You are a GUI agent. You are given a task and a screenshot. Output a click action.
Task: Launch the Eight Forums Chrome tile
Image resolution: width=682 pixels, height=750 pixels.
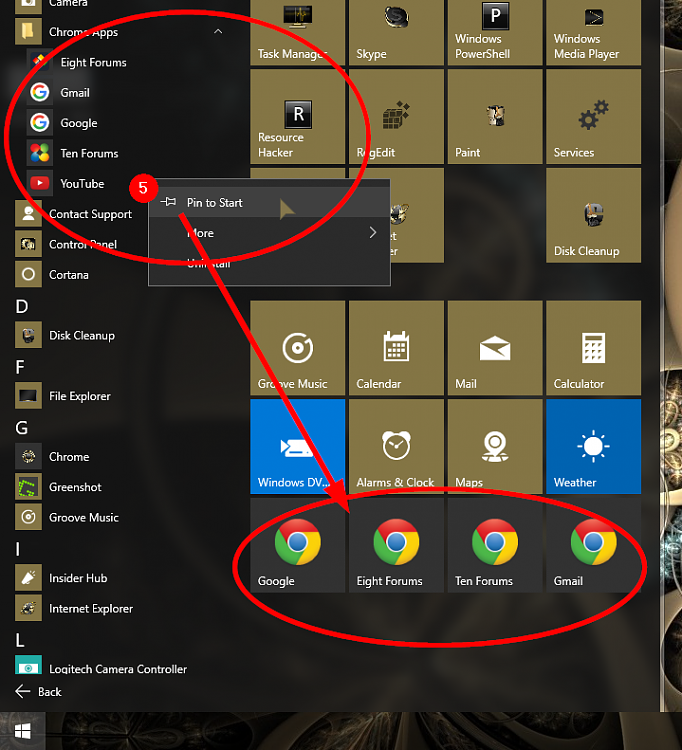(396, 545)
